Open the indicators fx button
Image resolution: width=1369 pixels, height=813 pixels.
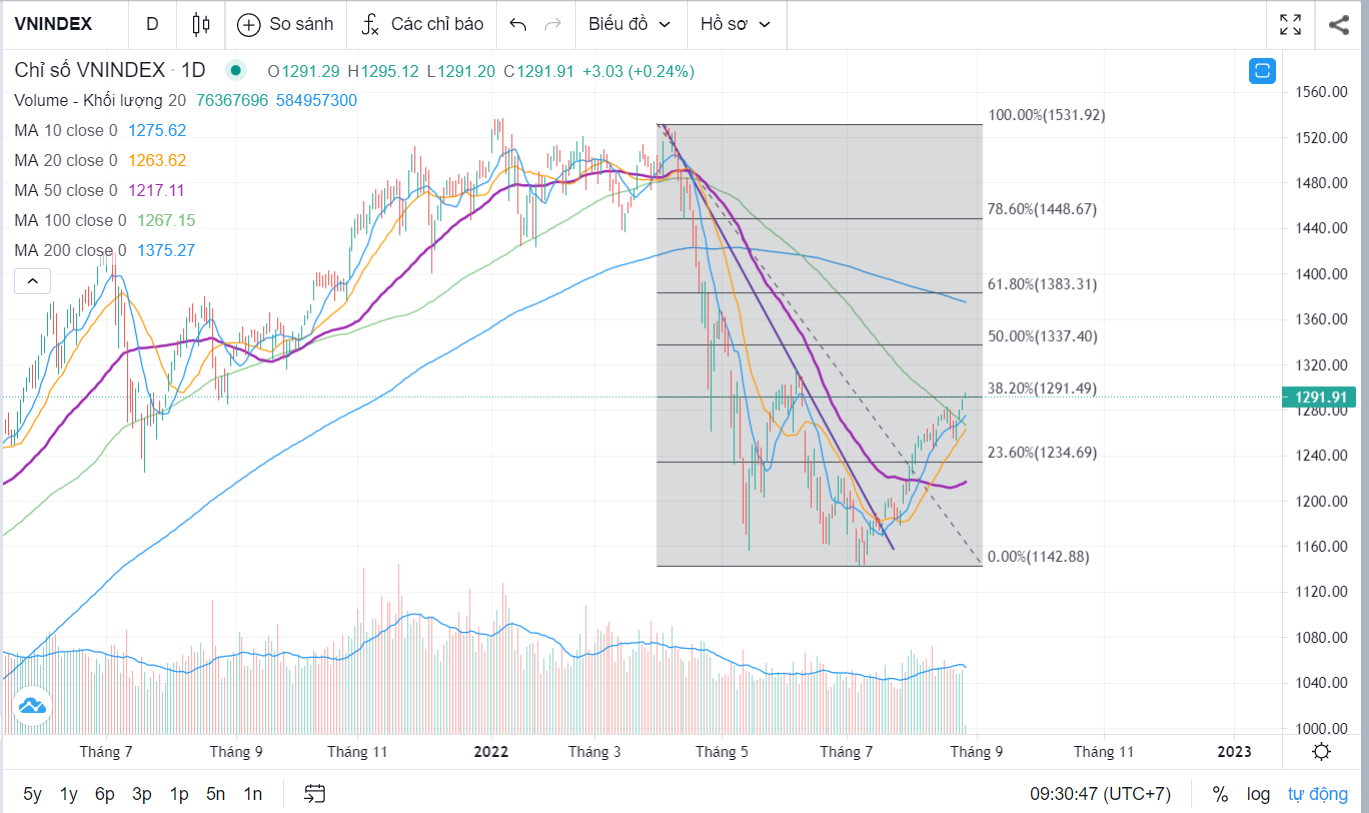370,24
